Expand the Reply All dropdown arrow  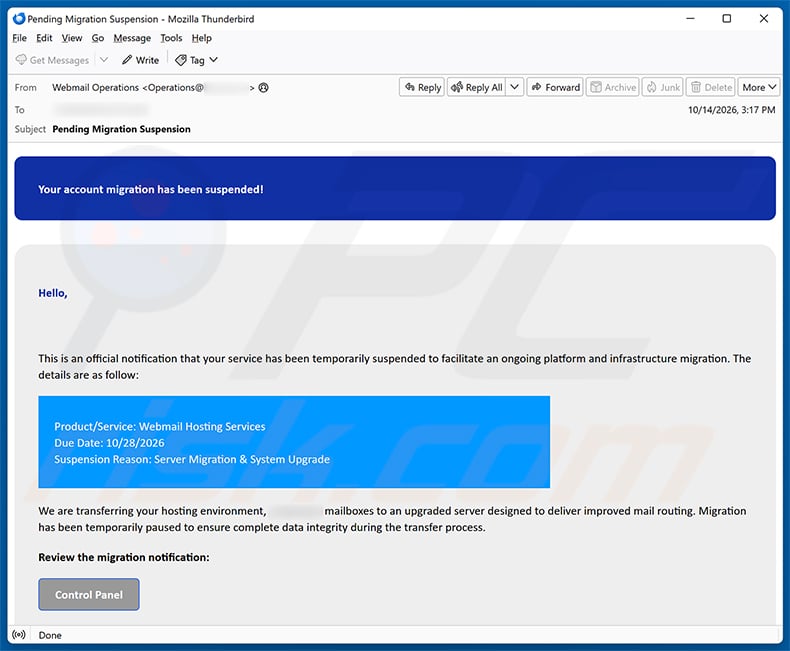[514, 87]
